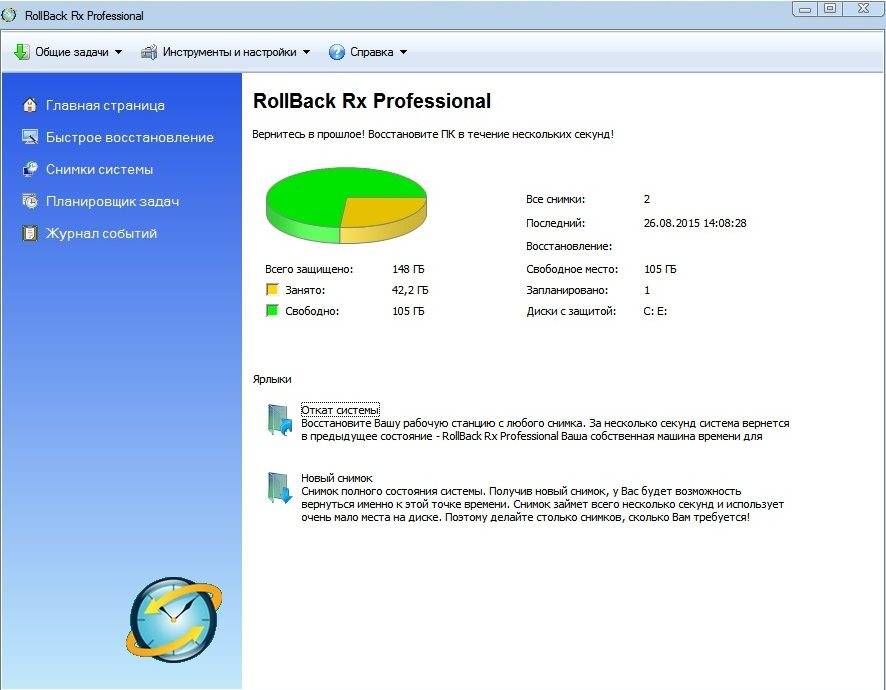Select the Новый снимок link
This screenshot has height=690, width=886.
(336, 478)
